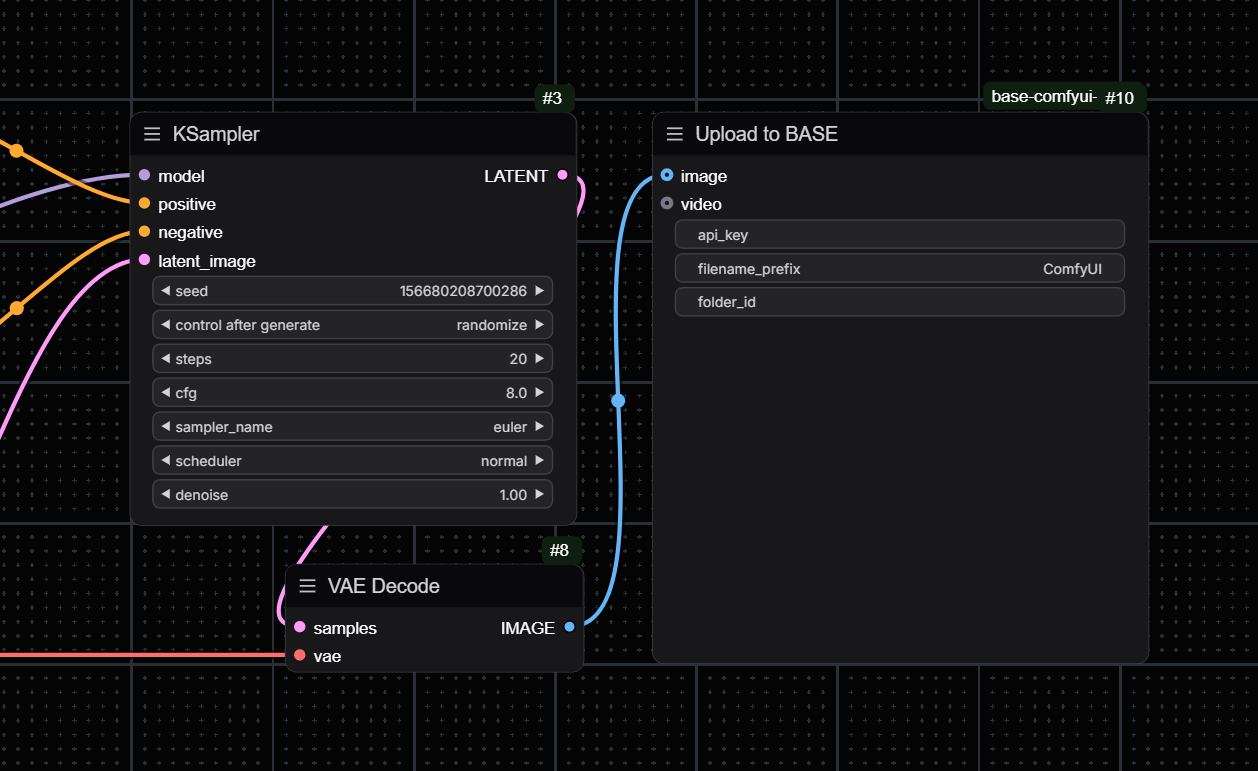Image resolution: width=1258 pixels, height=771 pixels.
Task: Click the image input socket on Upload to BASE
Action: pyautogui.click(x=666, y=175)
